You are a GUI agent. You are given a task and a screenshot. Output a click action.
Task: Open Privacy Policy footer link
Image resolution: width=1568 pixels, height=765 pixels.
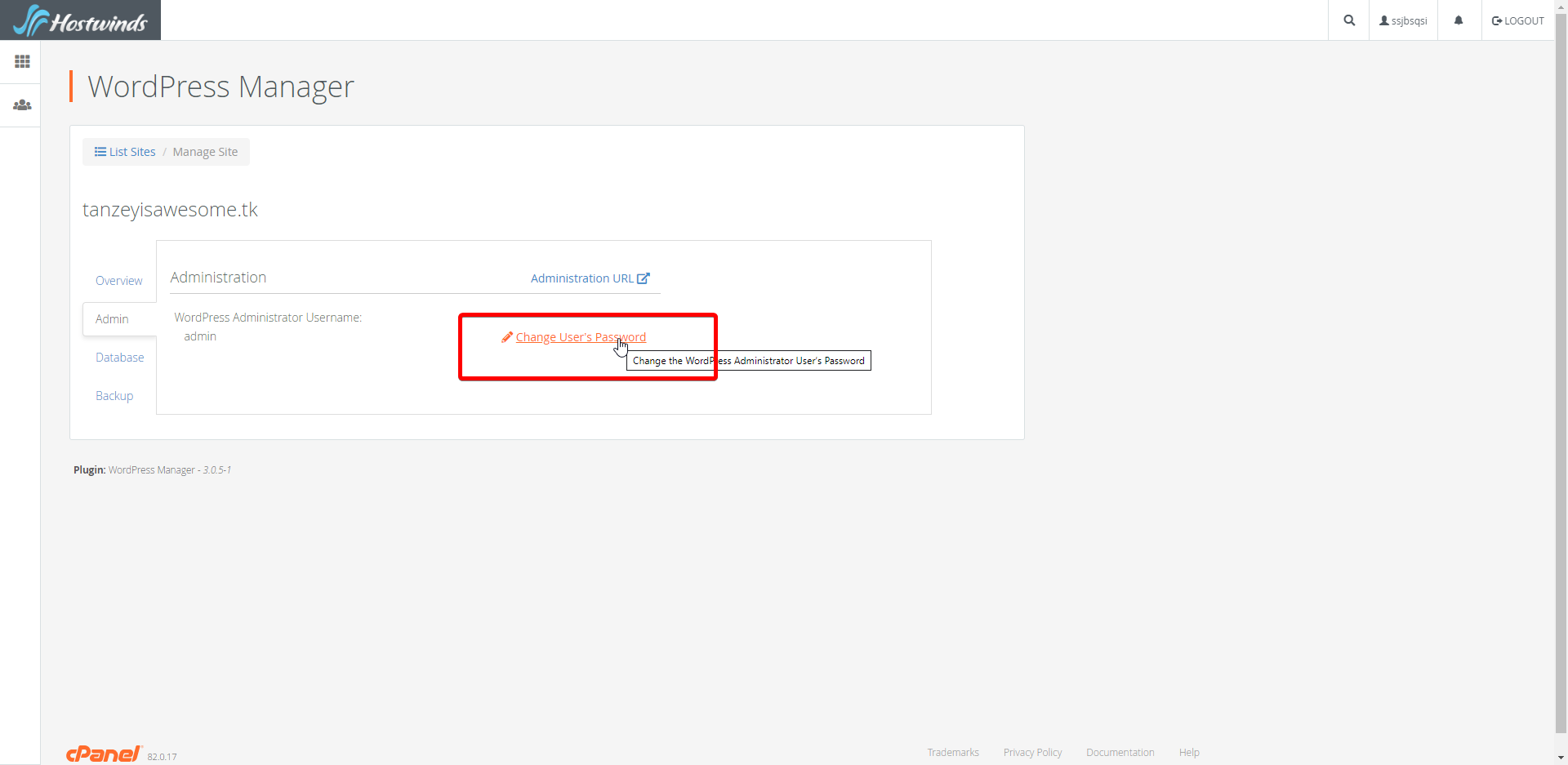pos(1033,753)
